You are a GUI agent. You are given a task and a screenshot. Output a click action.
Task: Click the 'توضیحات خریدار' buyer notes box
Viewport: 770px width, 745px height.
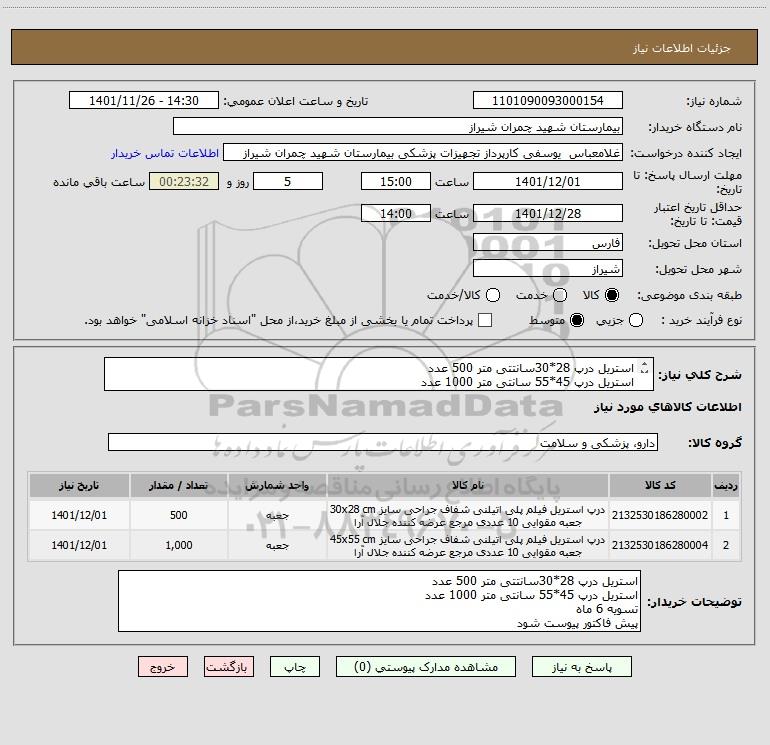pos(379,601)
